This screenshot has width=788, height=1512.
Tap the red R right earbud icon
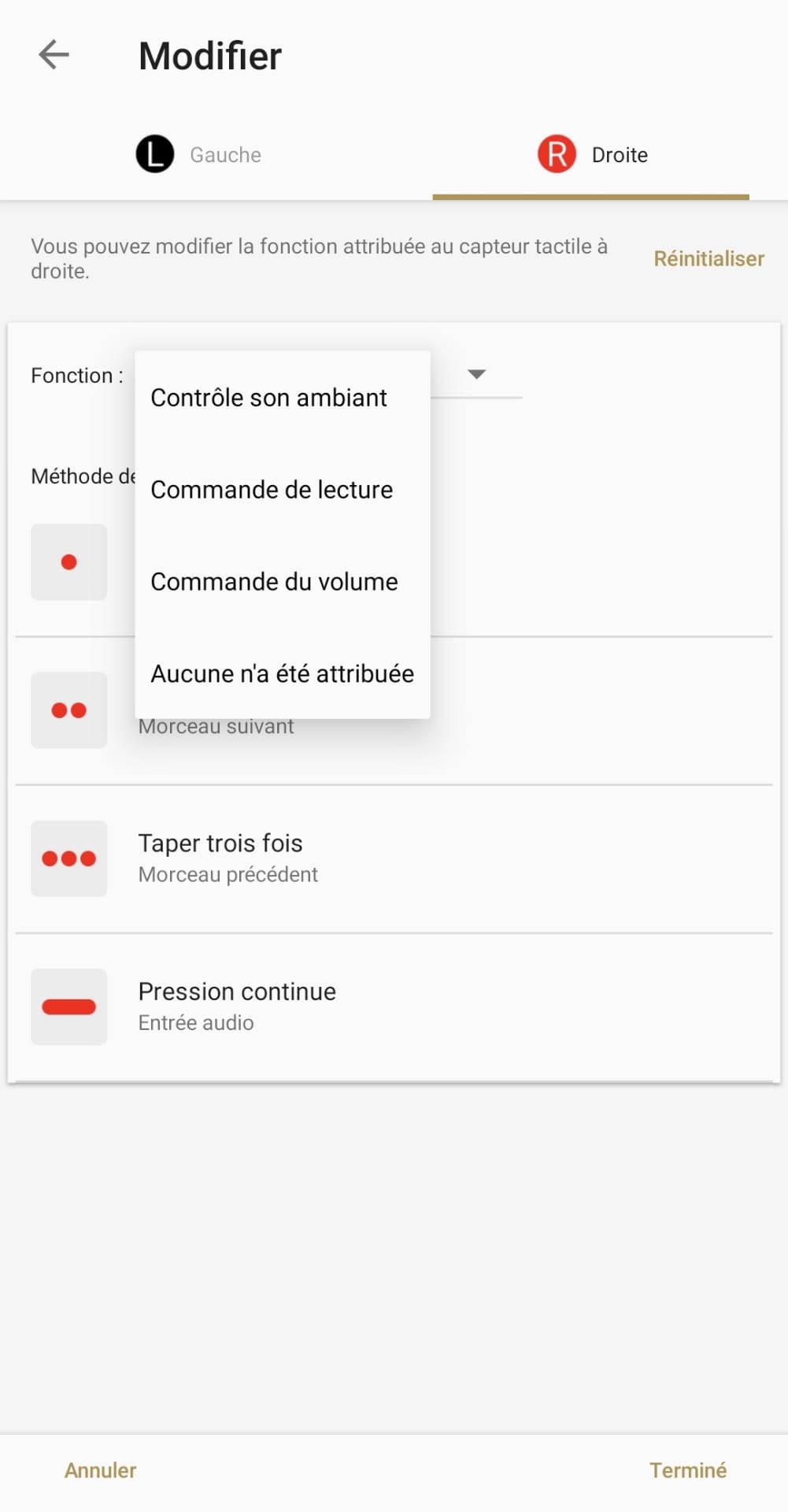(557, 154)
